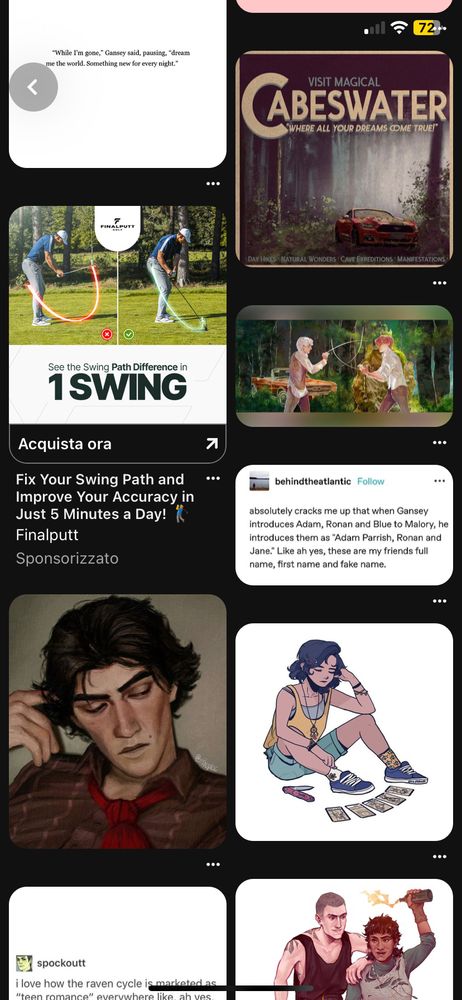The height and width of the screenshot is (1000, 462).
Task: Open the two boys with bottle illustration
Action: click(344, 939)
